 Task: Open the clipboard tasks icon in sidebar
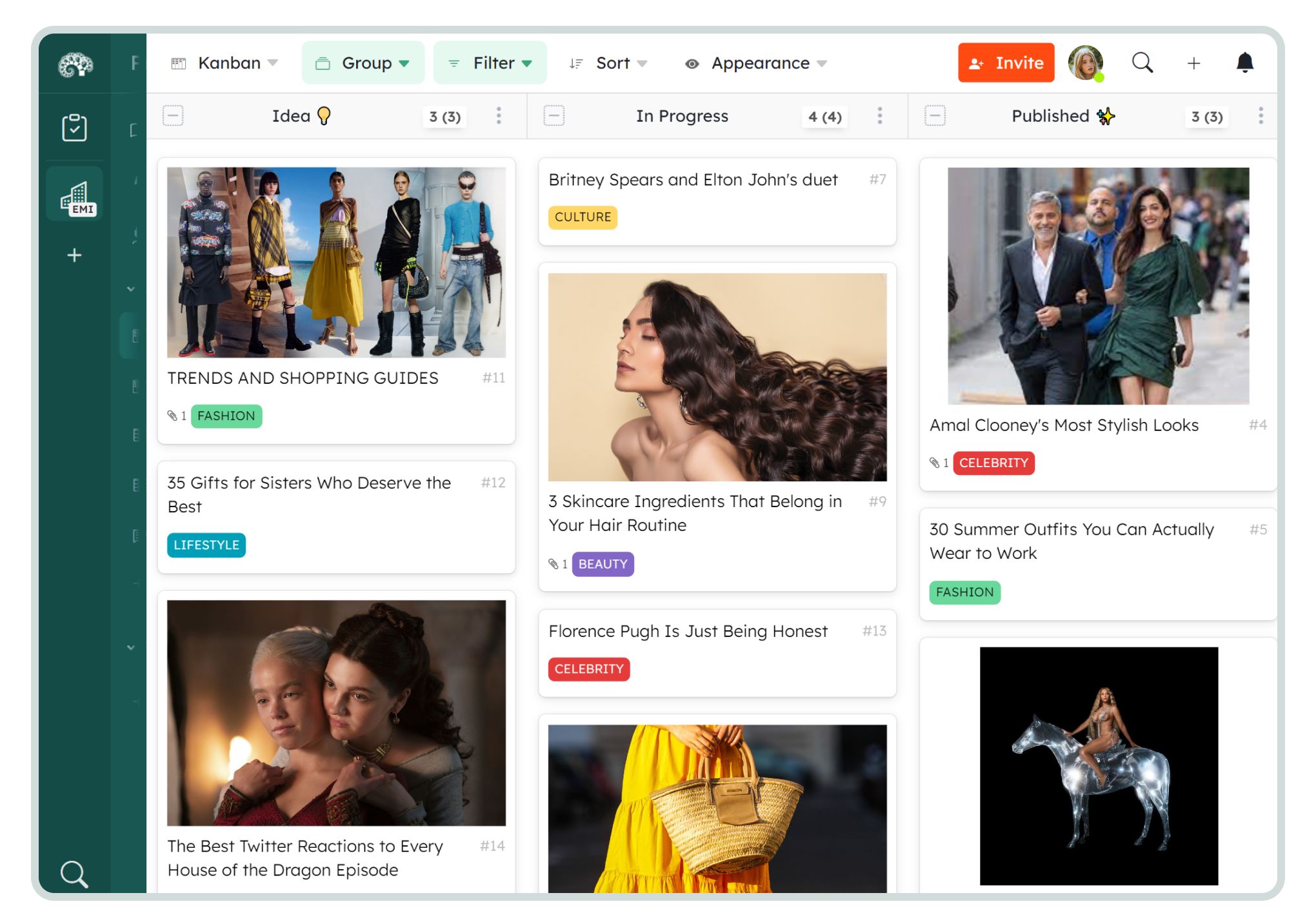(74, 127)
